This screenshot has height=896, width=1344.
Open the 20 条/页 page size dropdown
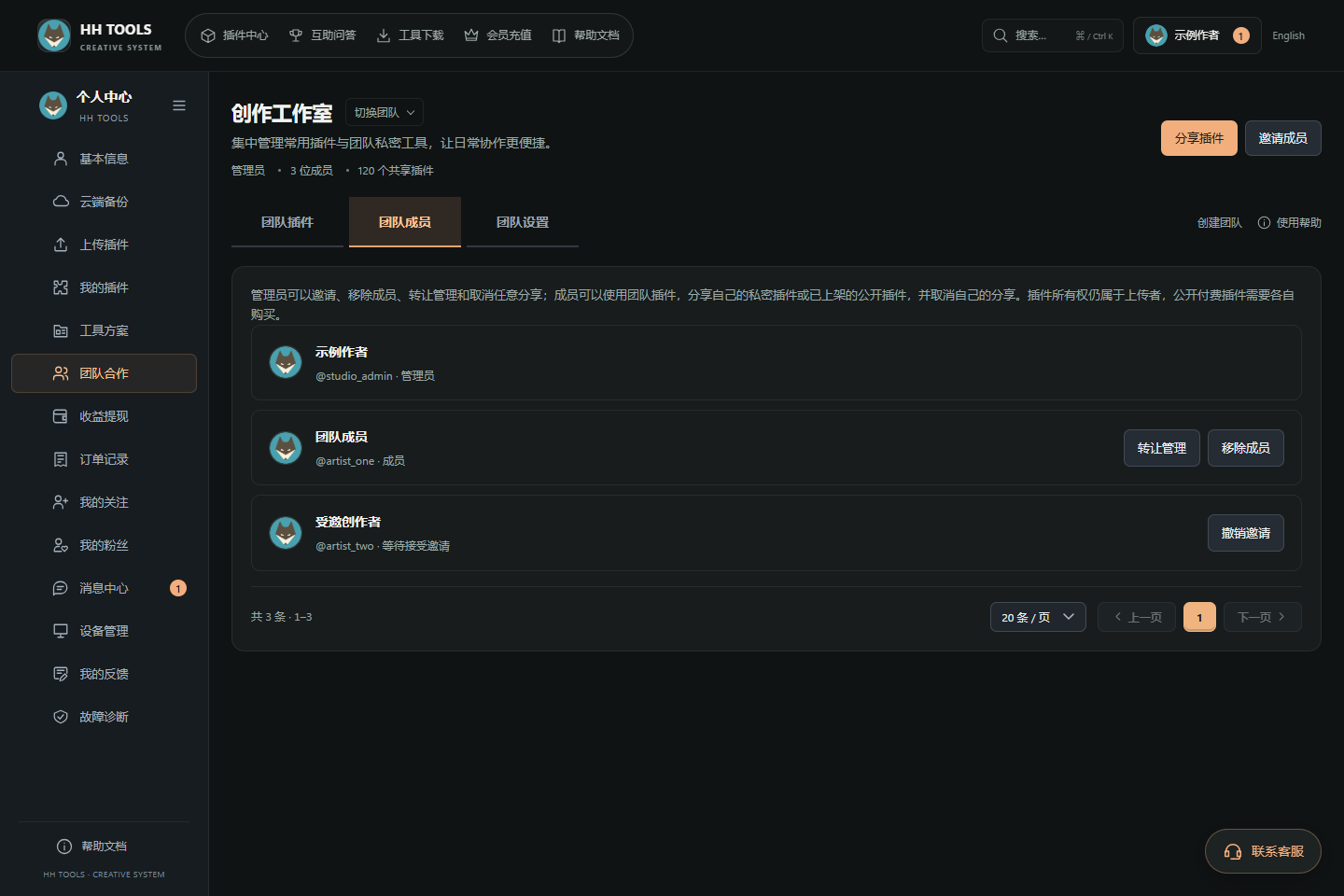point(1038,617)
